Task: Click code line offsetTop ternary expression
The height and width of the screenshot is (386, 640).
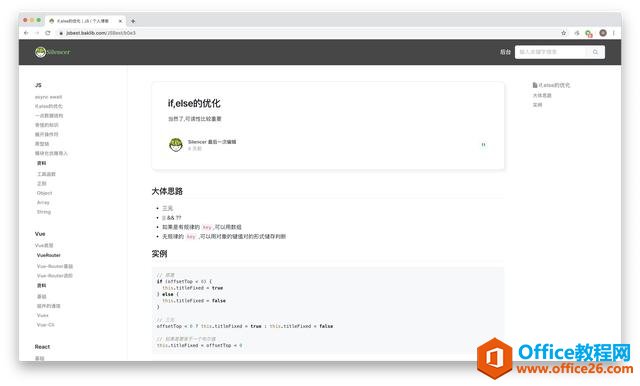Action: [245, 326]
